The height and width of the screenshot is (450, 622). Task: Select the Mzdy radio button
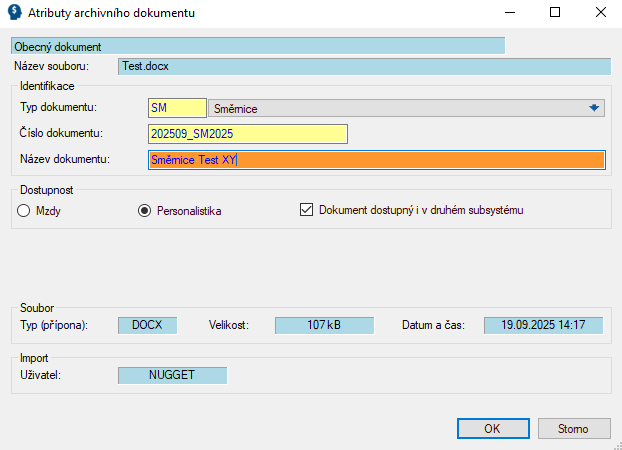point(25,211)
